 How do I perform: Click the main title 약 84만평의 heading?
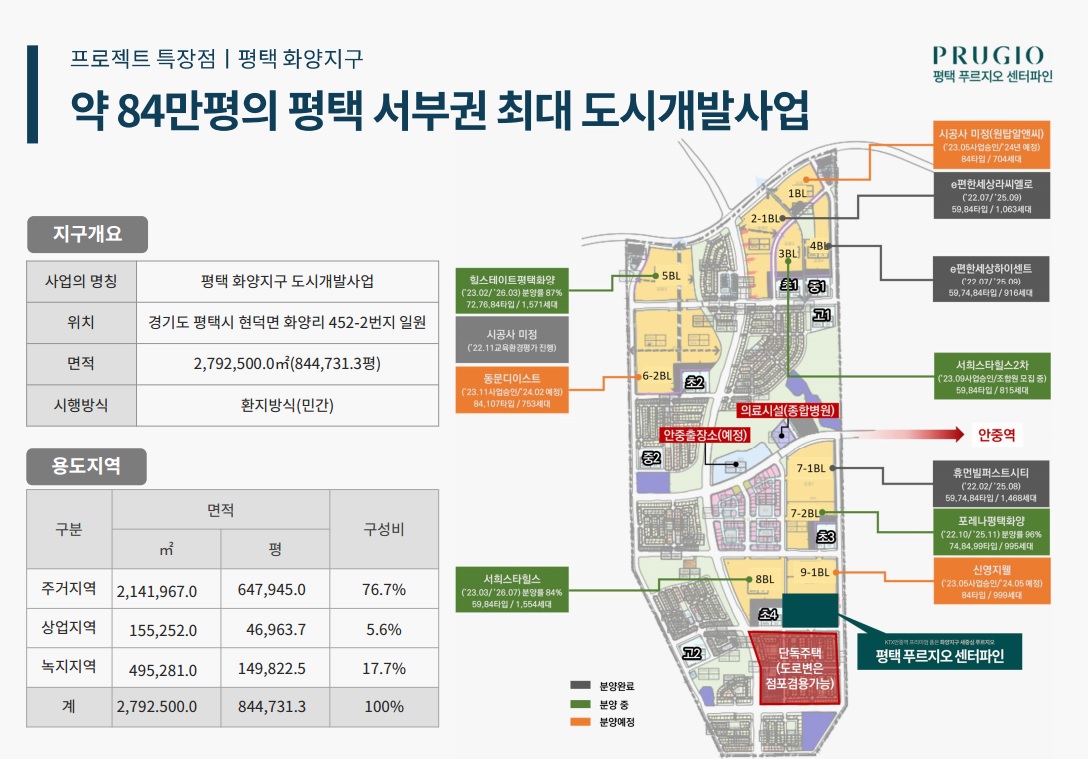pos(439,110)
